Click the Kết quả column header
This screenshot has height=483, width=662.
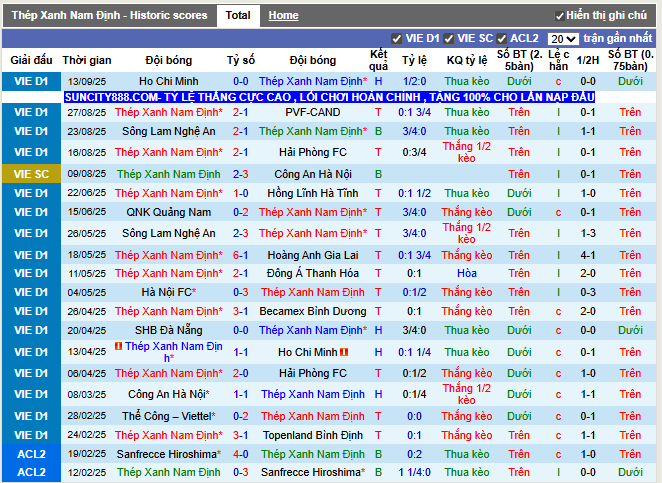coord(378,60)
